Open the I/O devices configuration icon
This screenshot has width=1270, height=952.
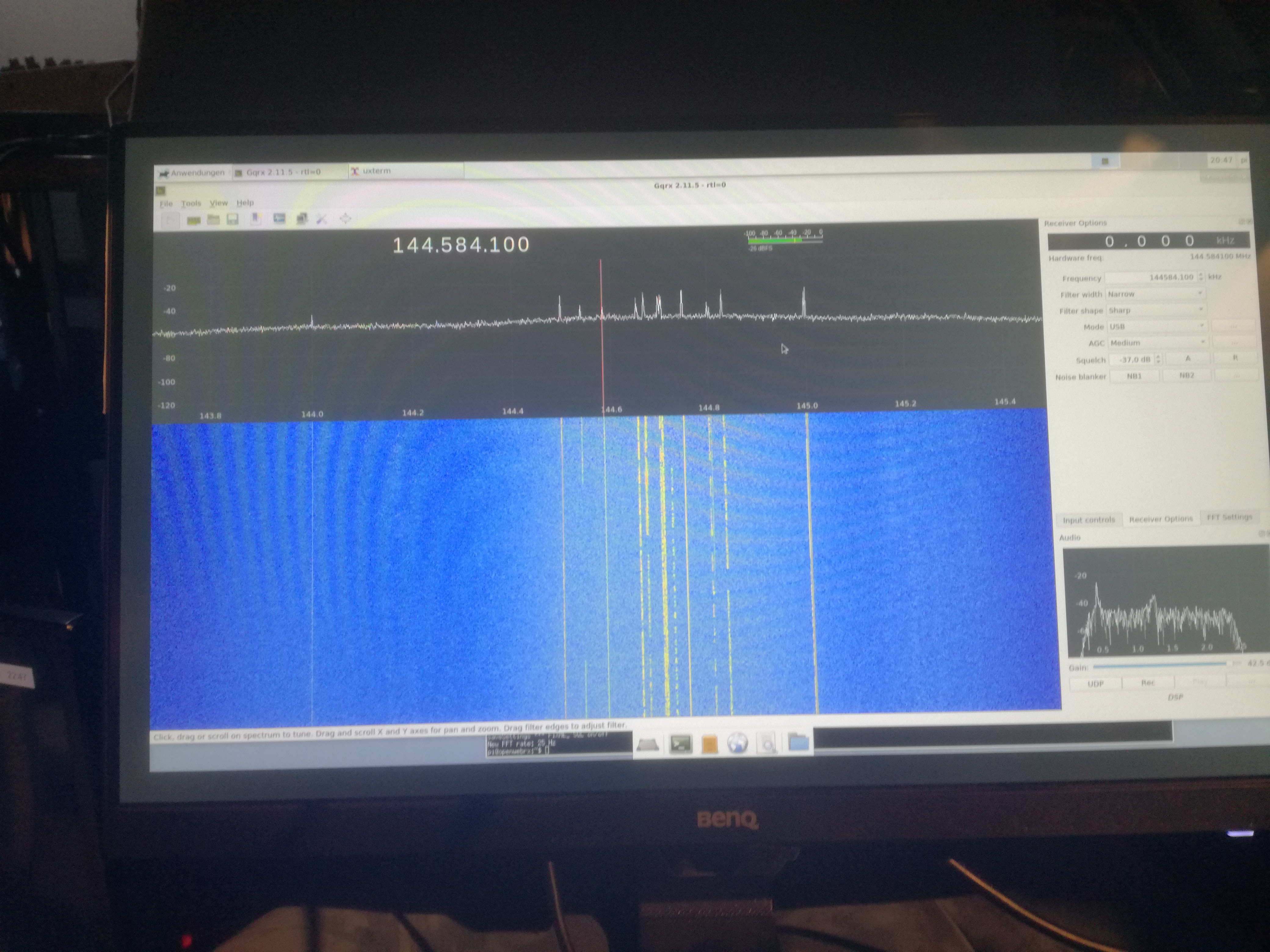pyautogui.click(x=194, y=220)
